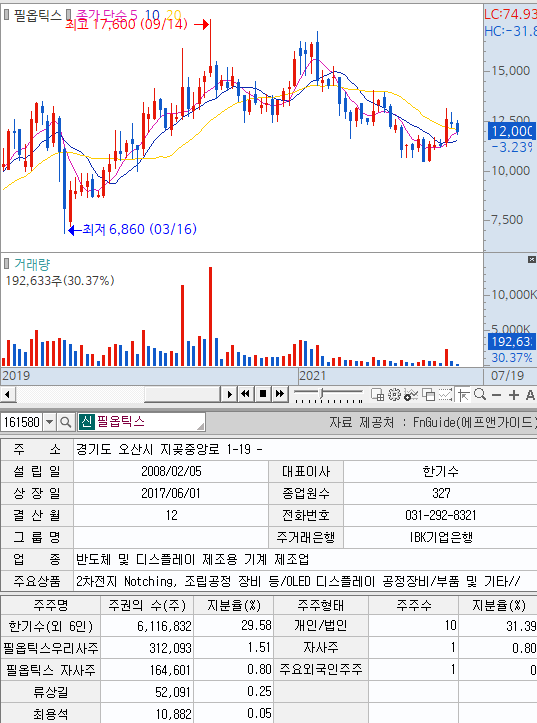Click the overlapping windows copy icon
The height and width of the screenshot is (723, 537).
point(429,395)
